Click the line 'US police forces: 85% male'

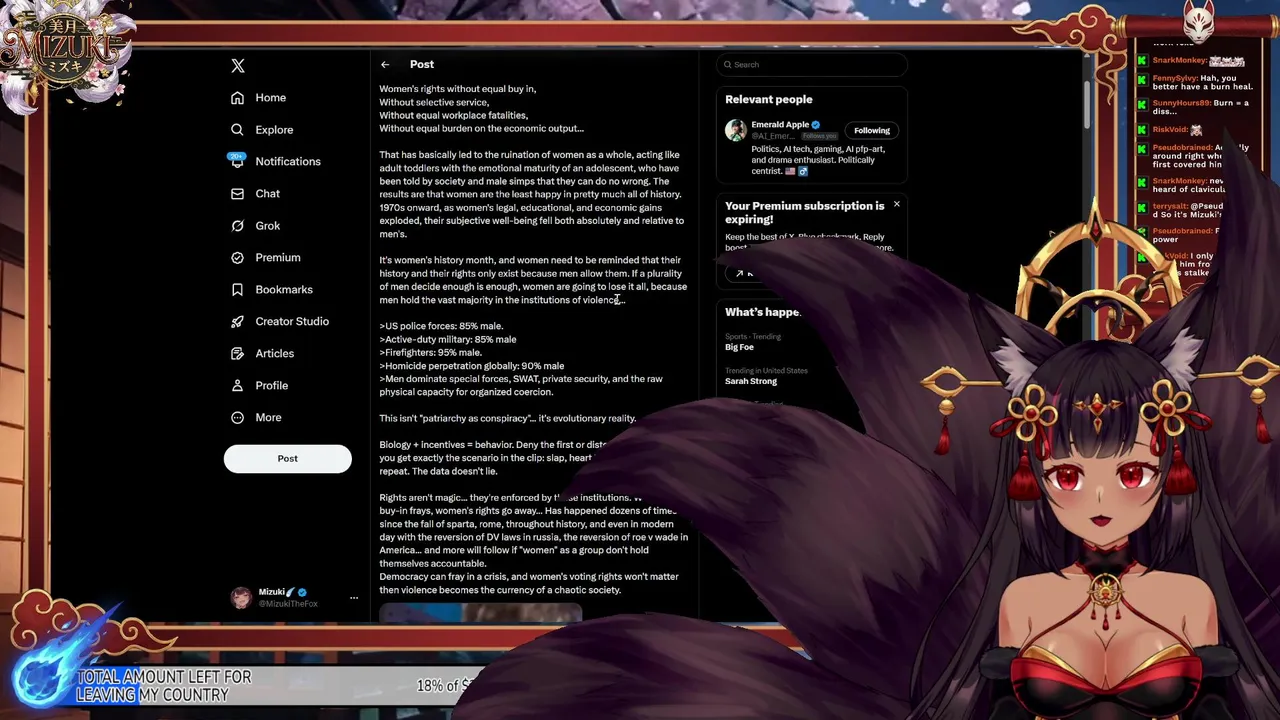441,326
